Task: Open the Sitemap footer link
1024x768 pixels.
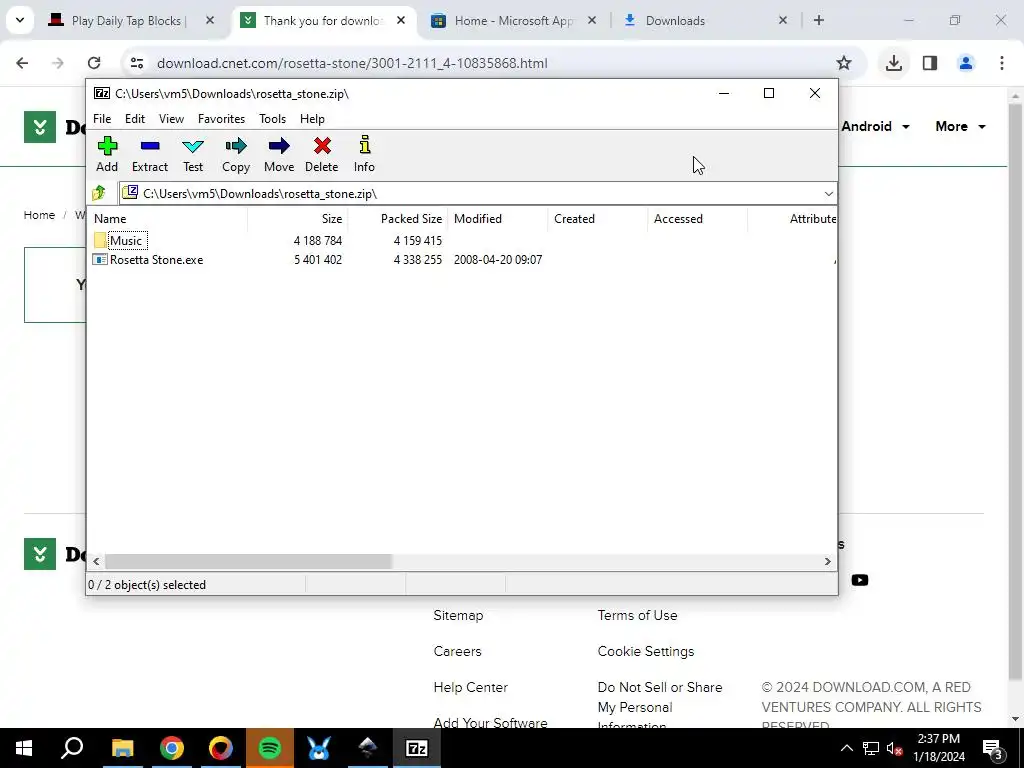Action: click(x=458, y=615)
